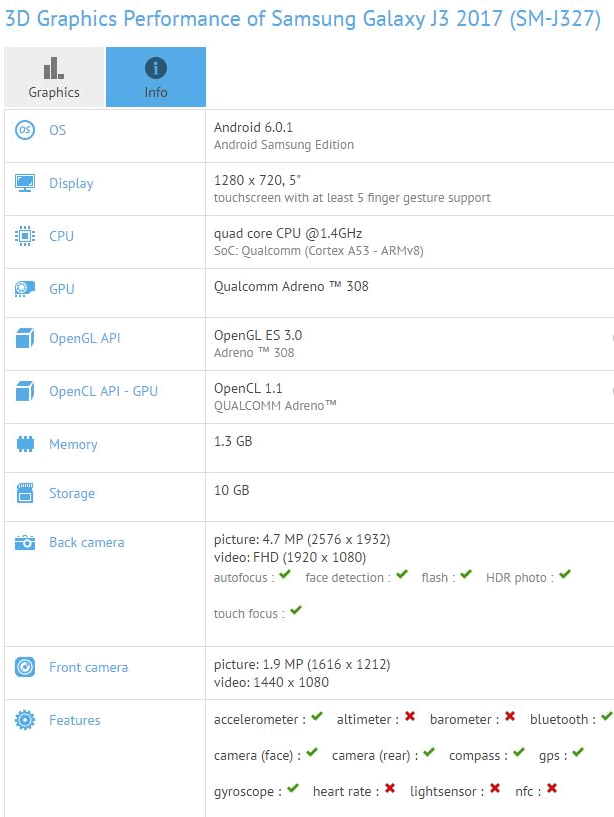
Task: Click the Storage label
Action: (x=72, y=493)
